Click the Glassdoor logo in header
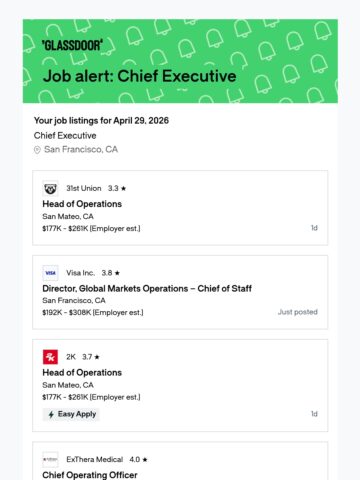 tap(72, 45)
